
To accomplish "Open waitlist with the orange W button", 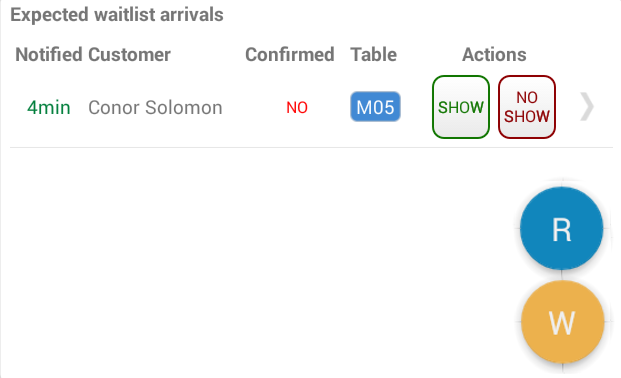I will pyautogui.click(x=562, y=322).
